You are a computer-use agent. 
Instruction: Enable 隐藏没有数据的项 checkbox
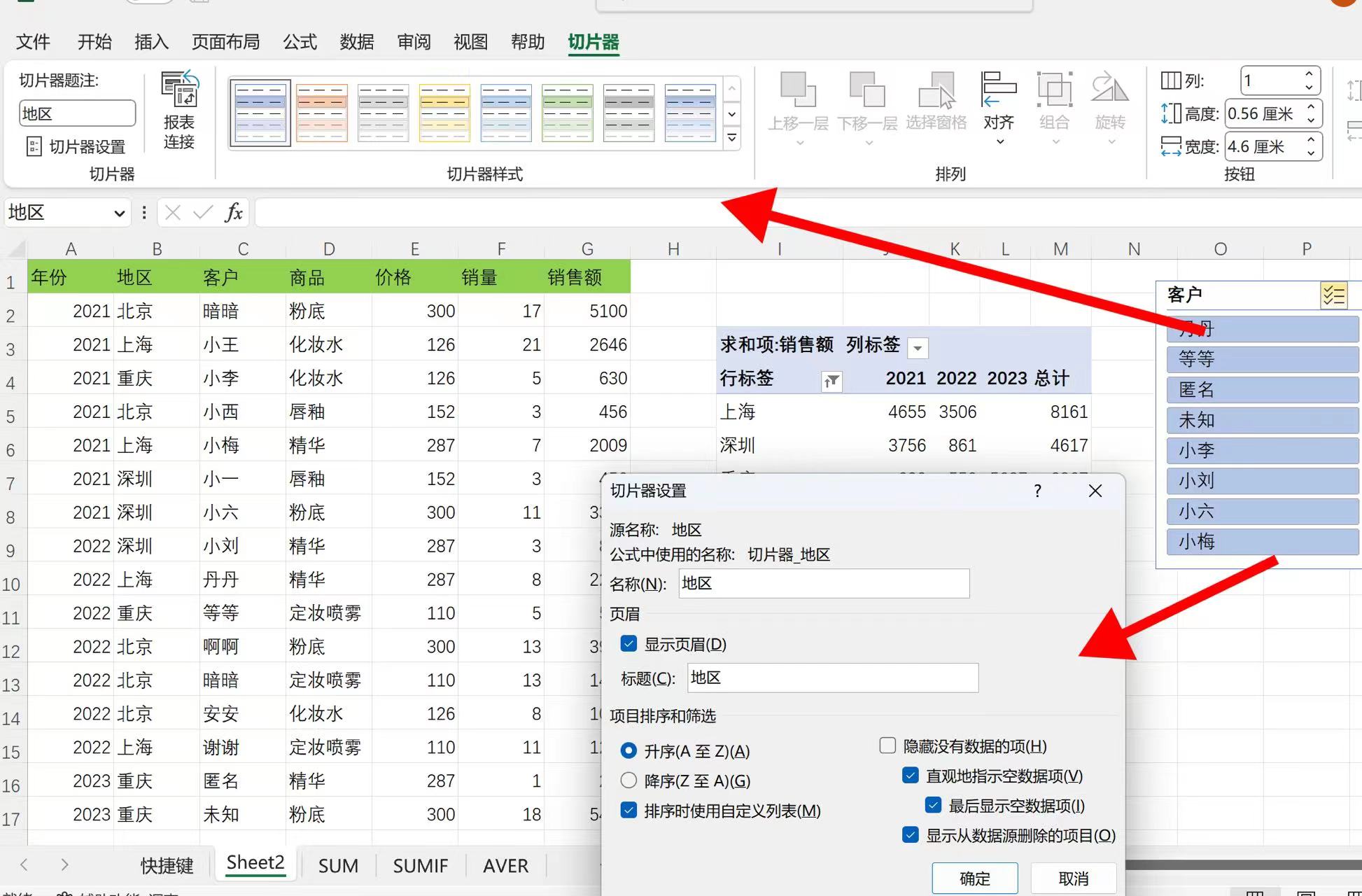pos(887,746)
